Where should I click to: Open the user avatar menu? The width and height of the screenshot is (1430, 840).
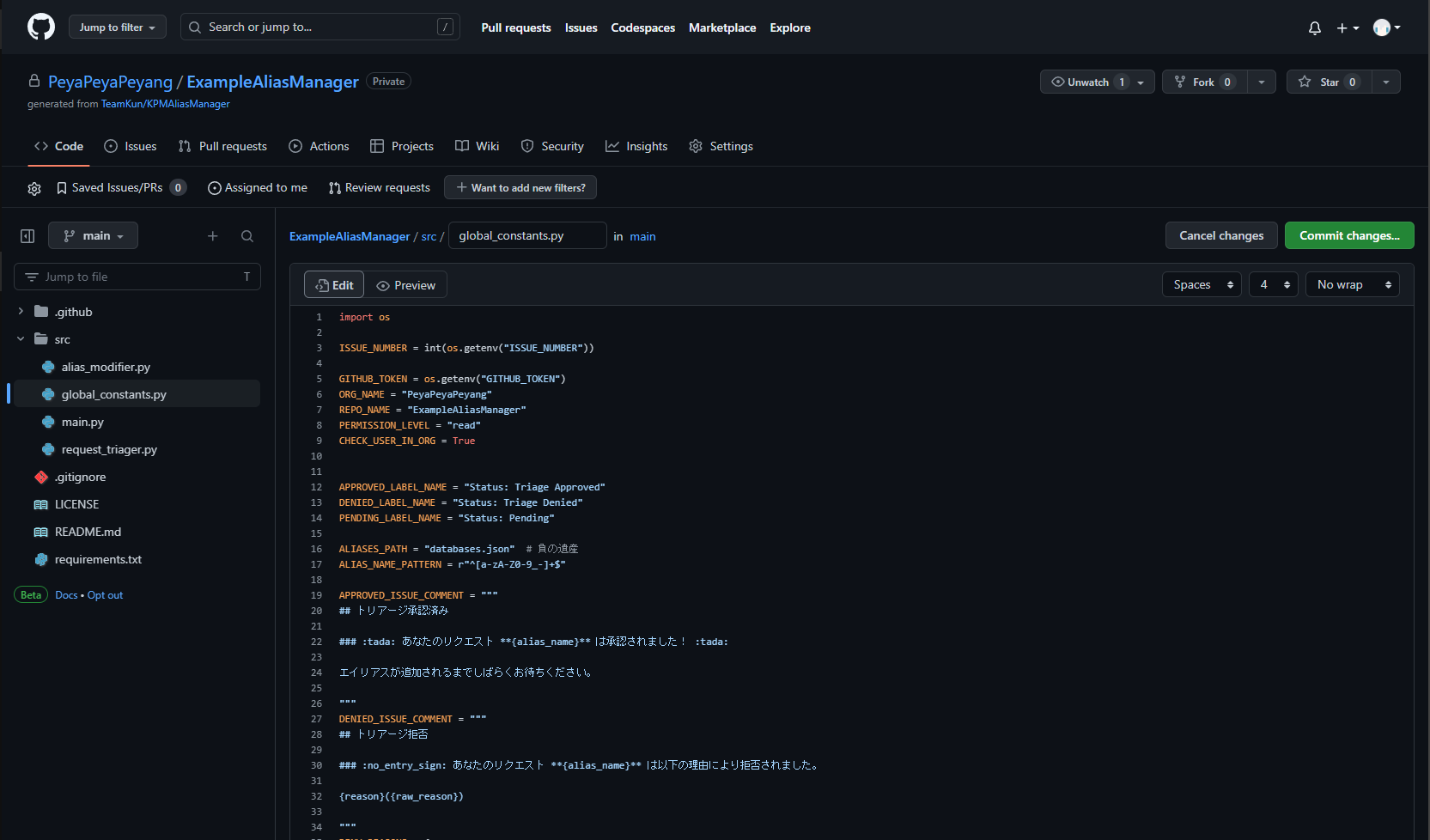tap(1386, 27)
